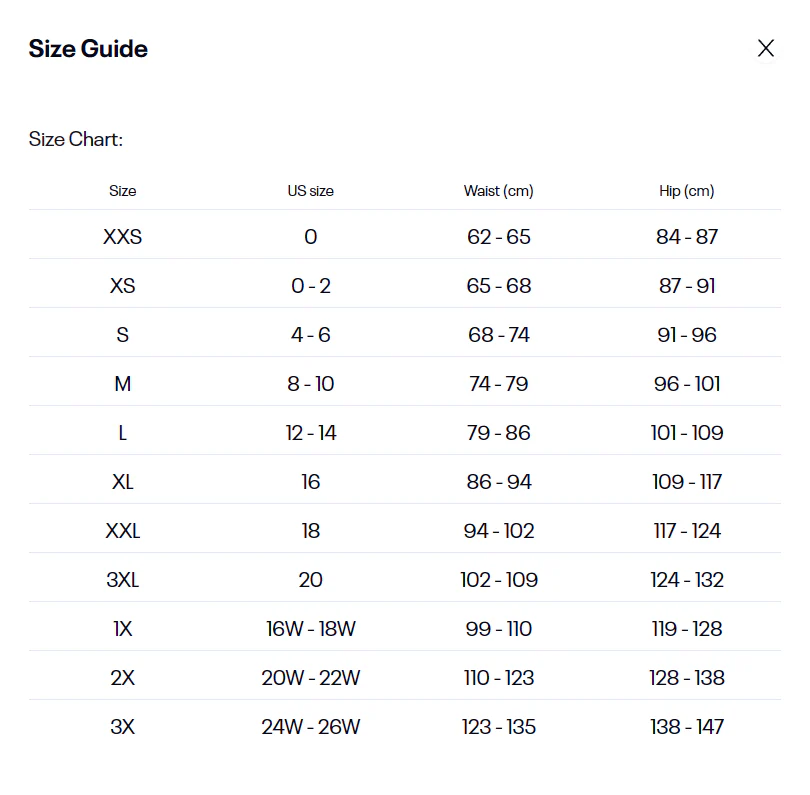Click the XL size label
The width and height of the screenshot is (810, 795).
pos(123,482)
